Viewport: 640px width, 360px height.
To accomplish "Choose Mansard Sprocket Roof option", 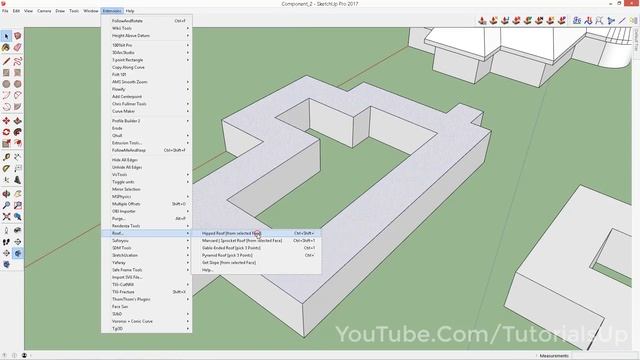I will [x=256, y=241].
